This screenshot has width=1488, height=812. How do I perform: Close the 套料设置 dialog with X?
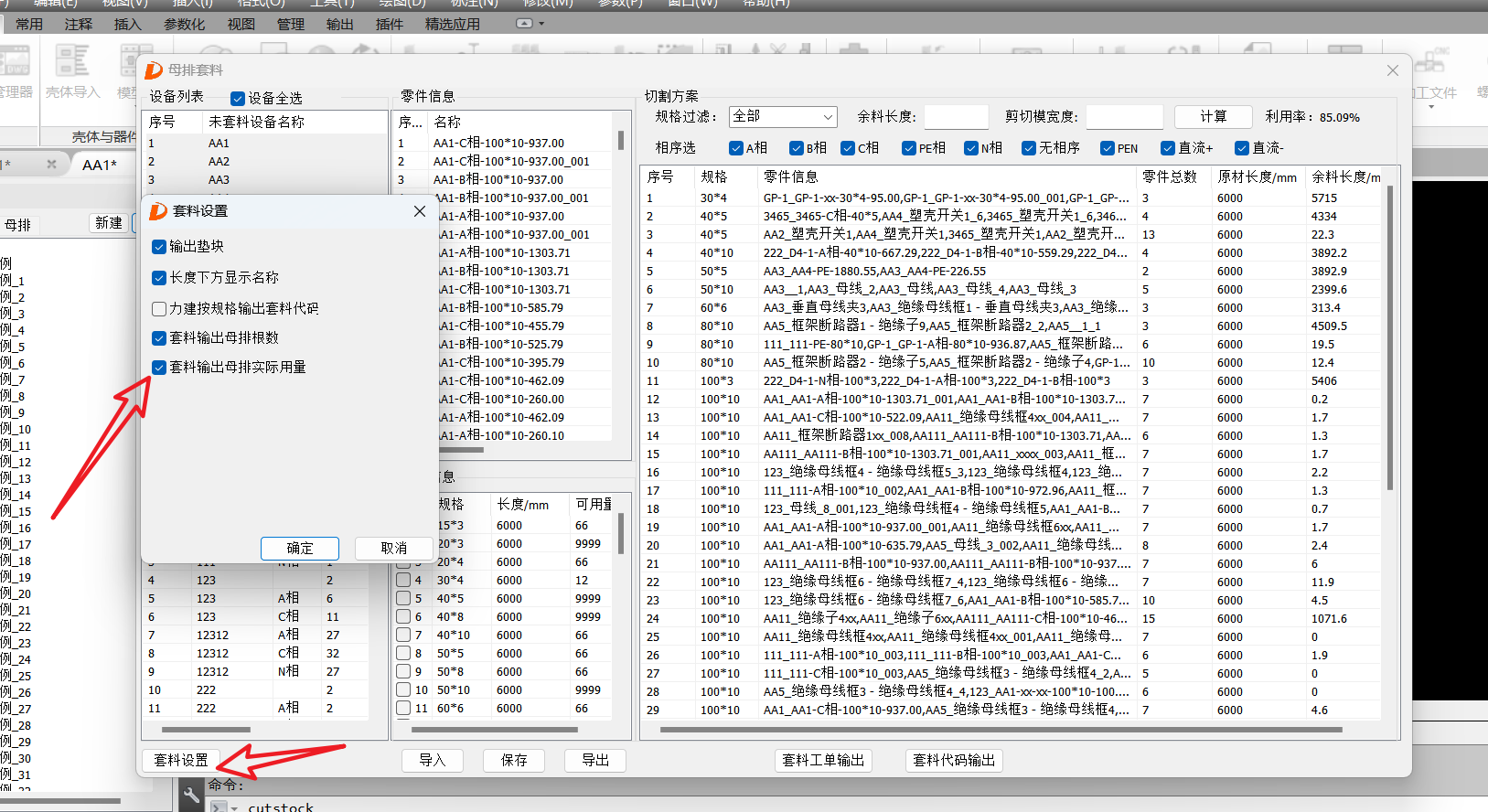(x=420, y=211)
